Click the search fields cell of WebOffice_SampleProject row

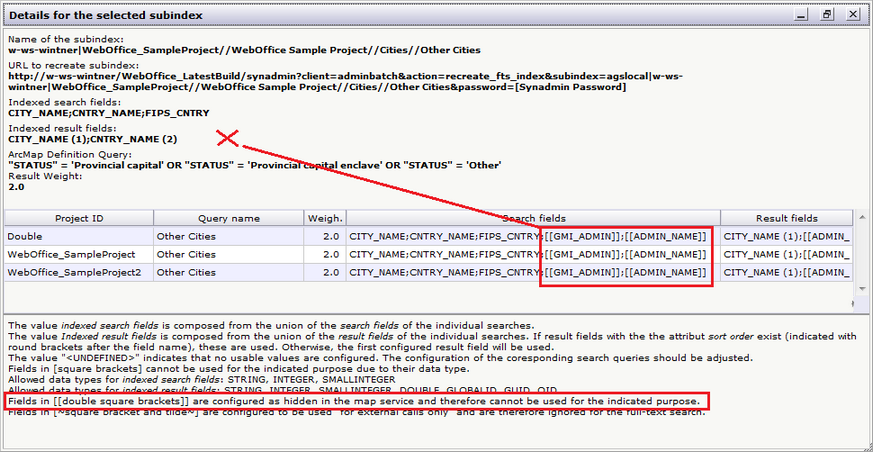533,254
